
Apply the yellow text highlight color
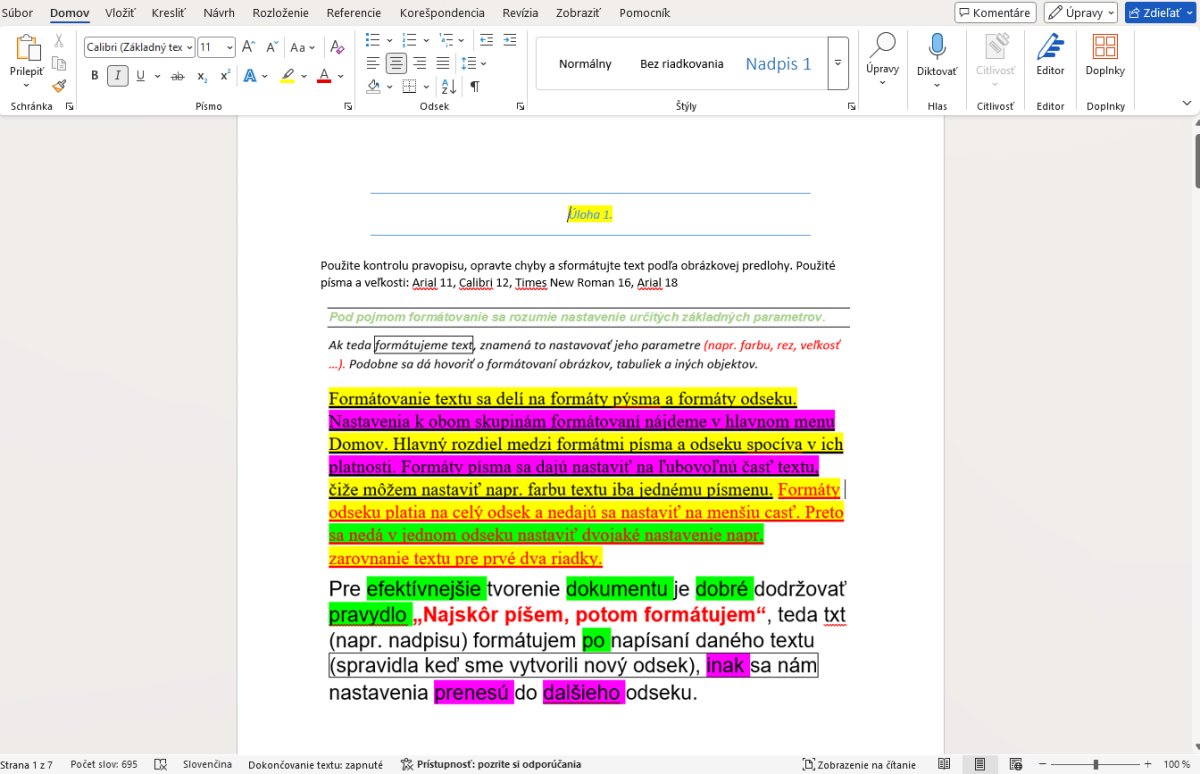287,76
